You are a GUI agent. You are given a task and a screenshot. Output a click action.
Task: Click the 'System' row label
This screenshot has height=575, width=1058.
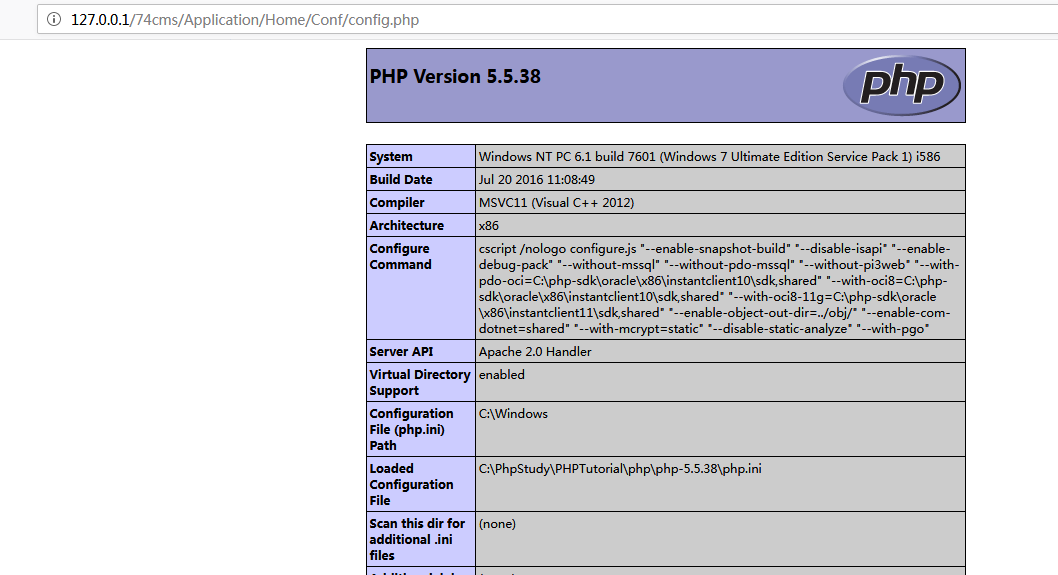coord(391,157)
